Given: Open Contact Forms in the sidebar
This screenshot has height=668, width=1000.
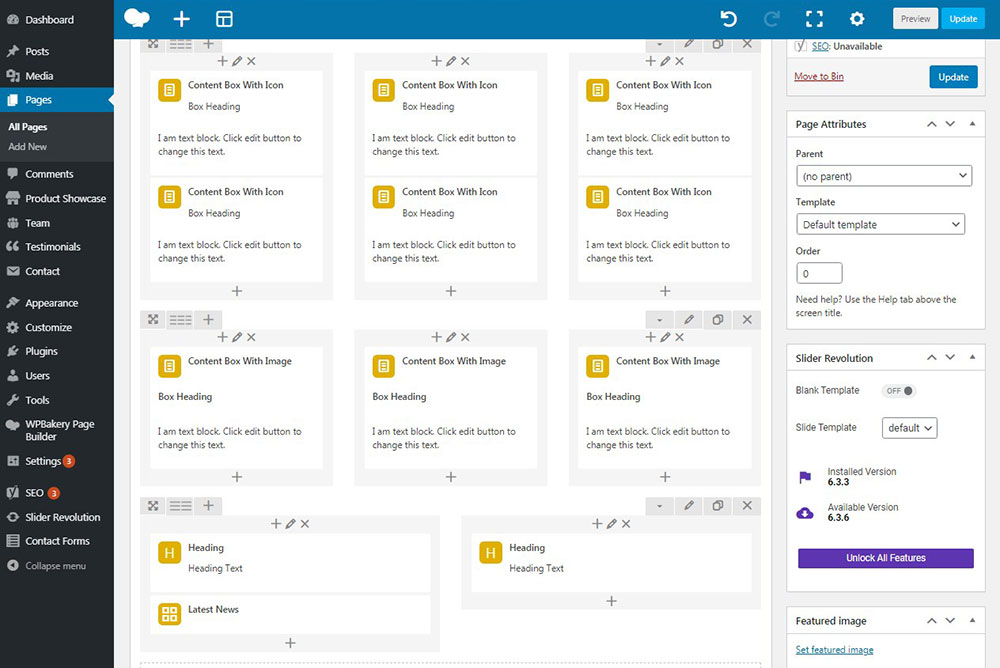Looking at the screenshot, I should [57, 541].
